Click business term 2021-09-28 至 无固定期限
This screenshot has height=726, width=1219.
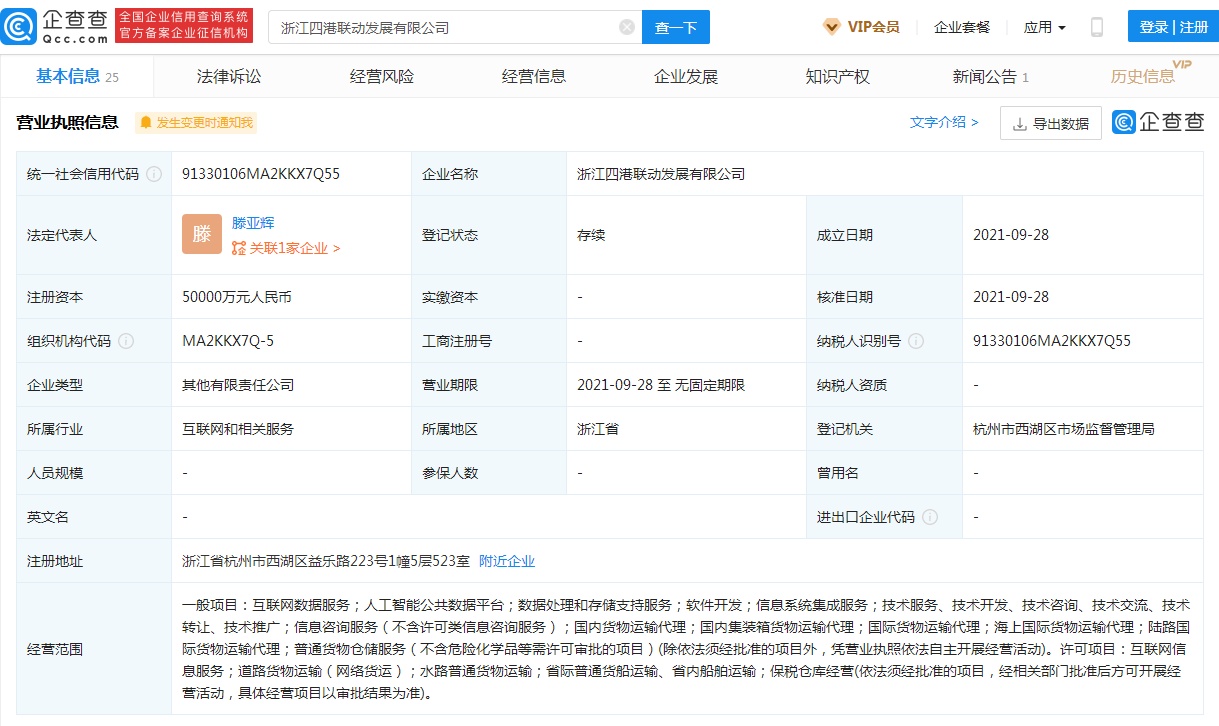click(x=661, y=385)
